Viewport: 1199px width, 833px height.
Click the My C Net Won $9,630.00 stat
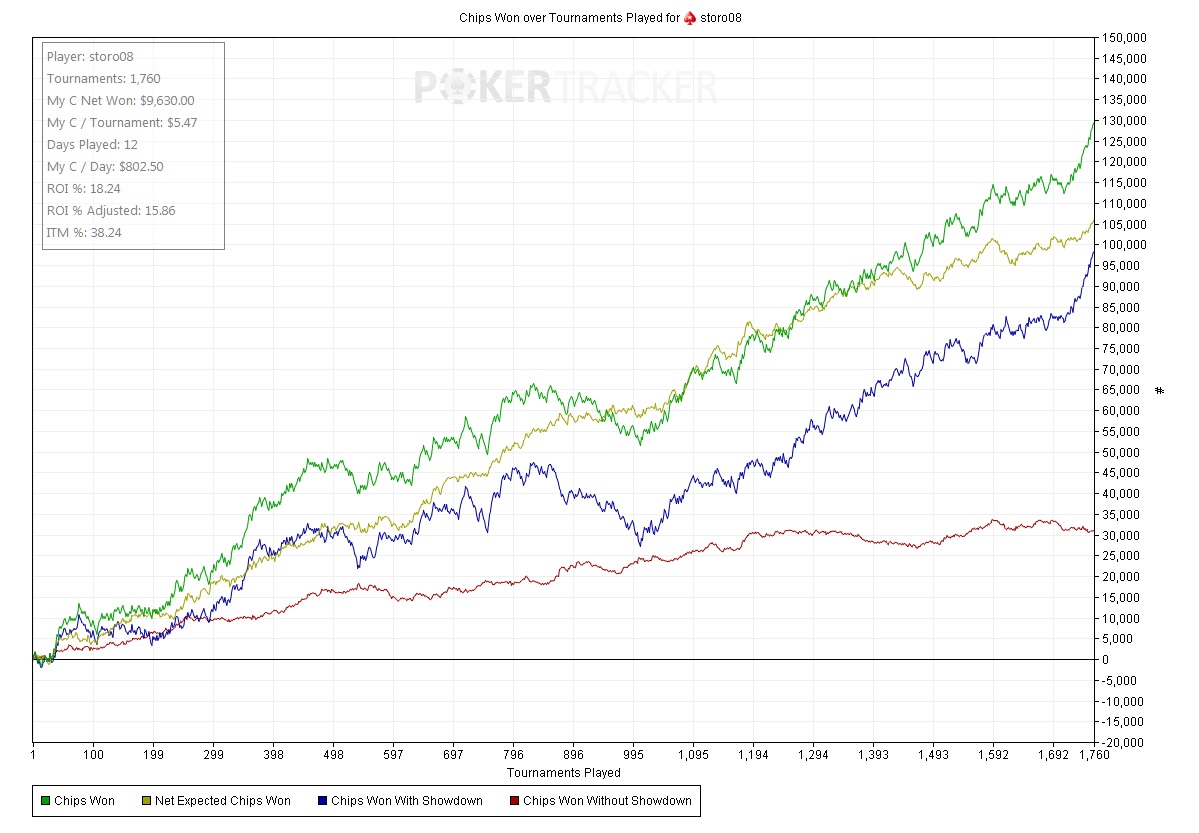(x=120, y=101)
